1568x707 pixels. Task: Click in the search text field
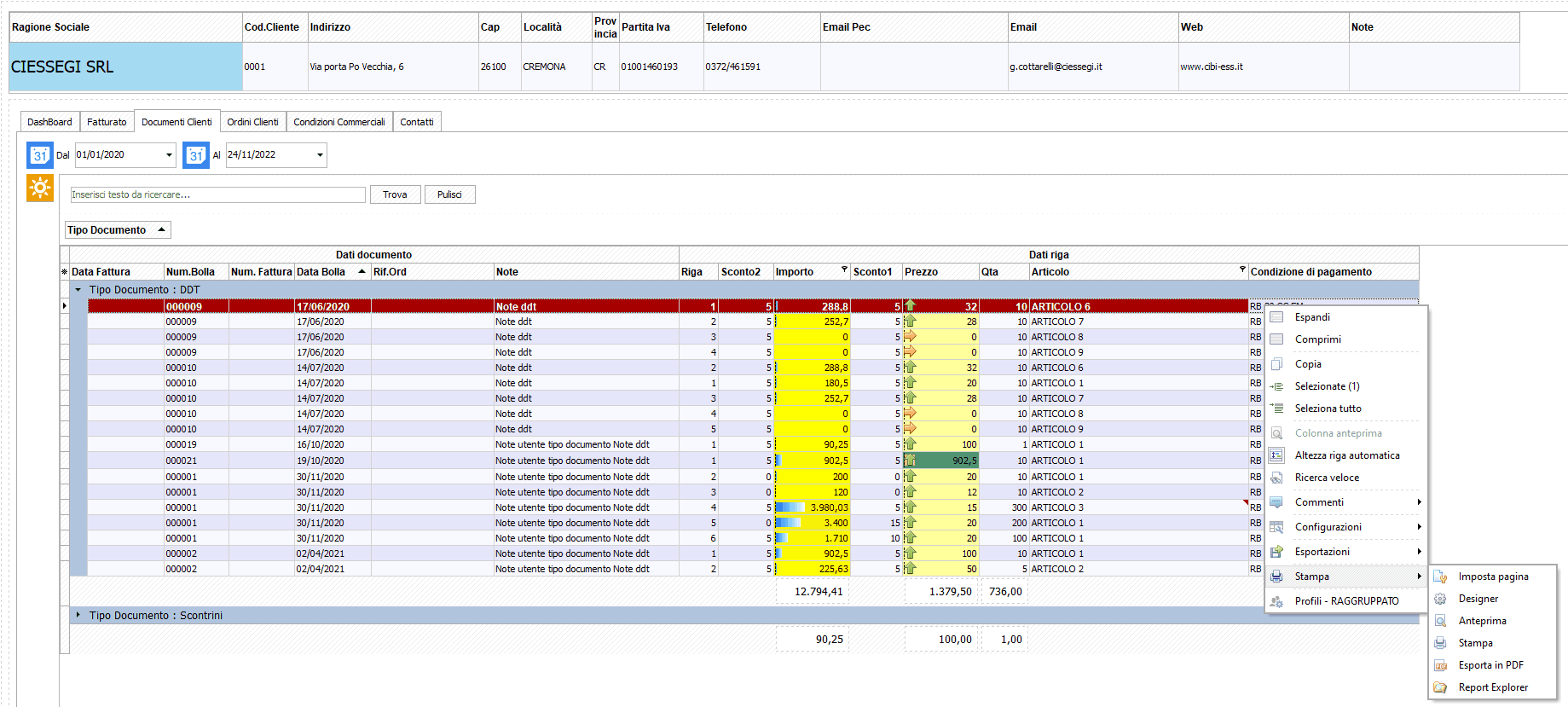coord(218,194)
